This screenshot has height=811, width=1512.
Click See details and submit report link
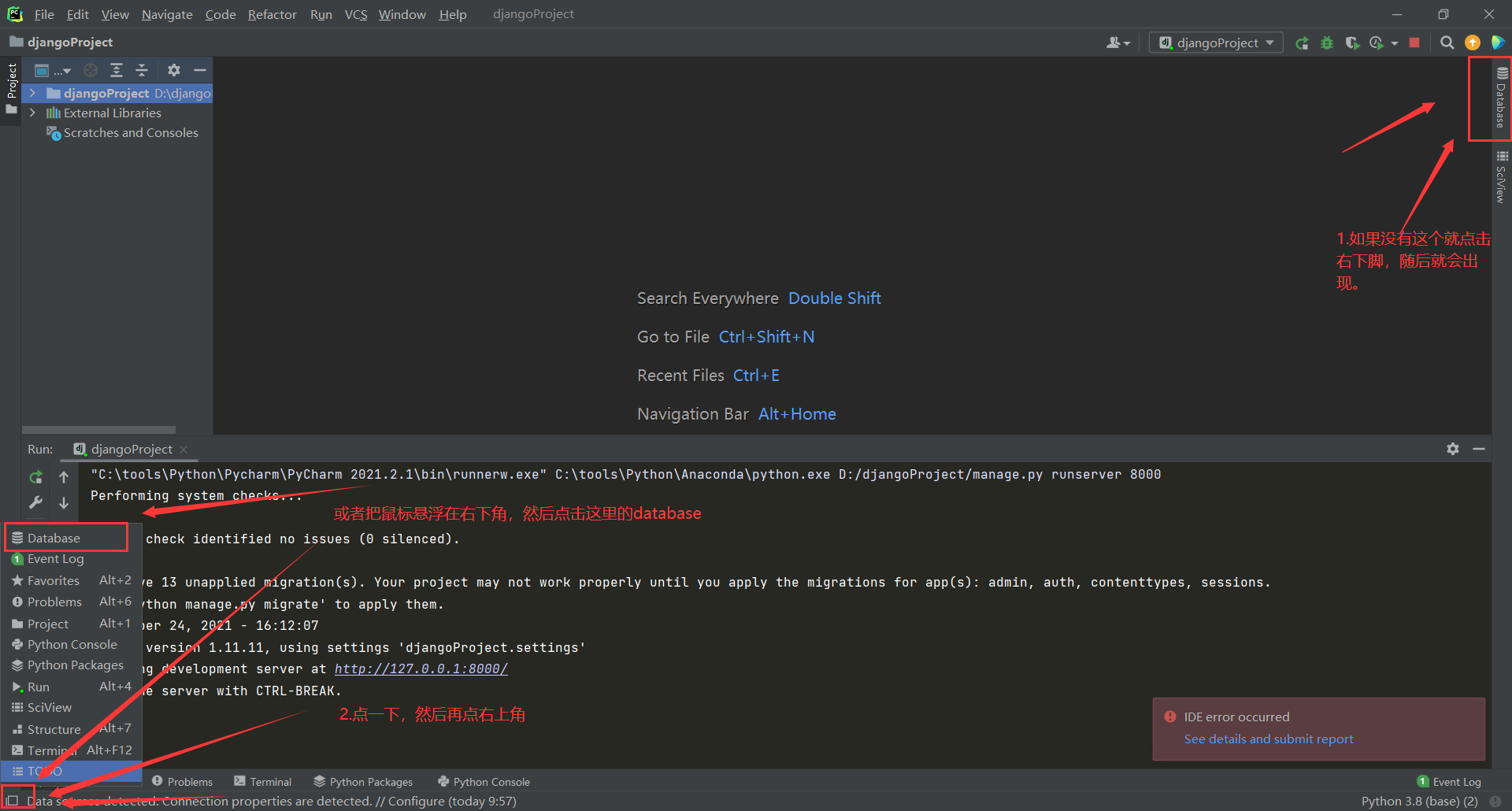1268,739
